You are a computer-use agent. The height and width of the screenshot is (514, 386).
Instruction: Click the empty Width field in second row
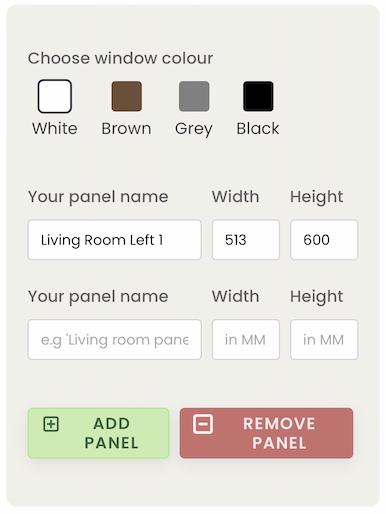coord(246,340)
